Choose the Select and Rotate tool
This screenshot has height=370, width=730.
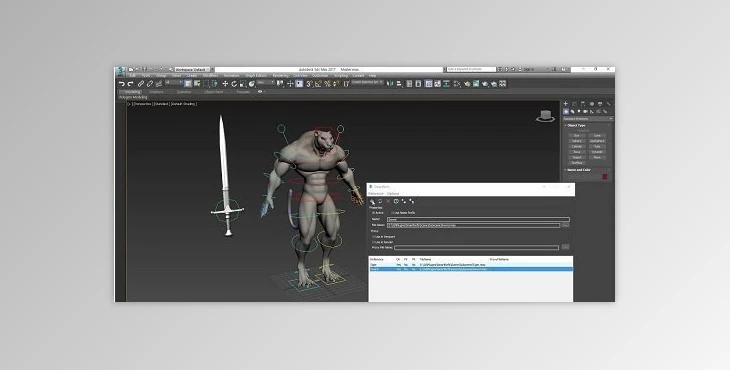[234, 84]
